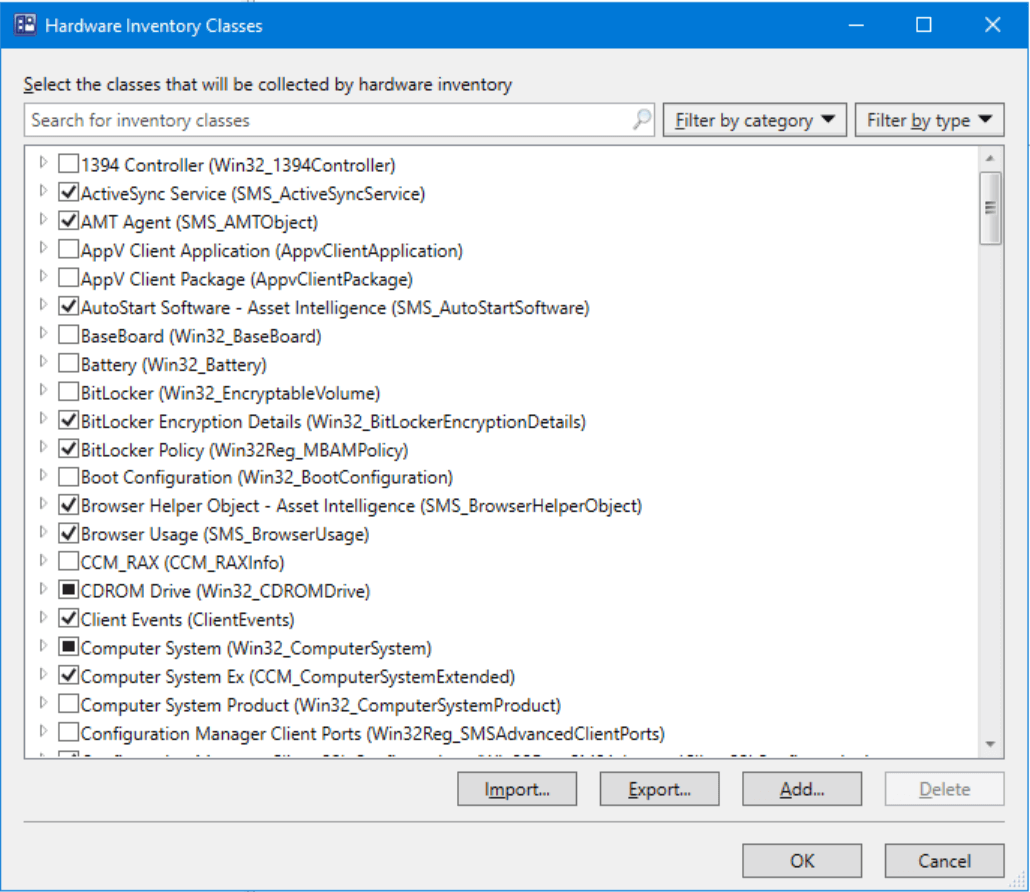Uncheck Client Events checkbox
The width and height of the screenshot is (1030, 892).
click(x=69, y=618)
